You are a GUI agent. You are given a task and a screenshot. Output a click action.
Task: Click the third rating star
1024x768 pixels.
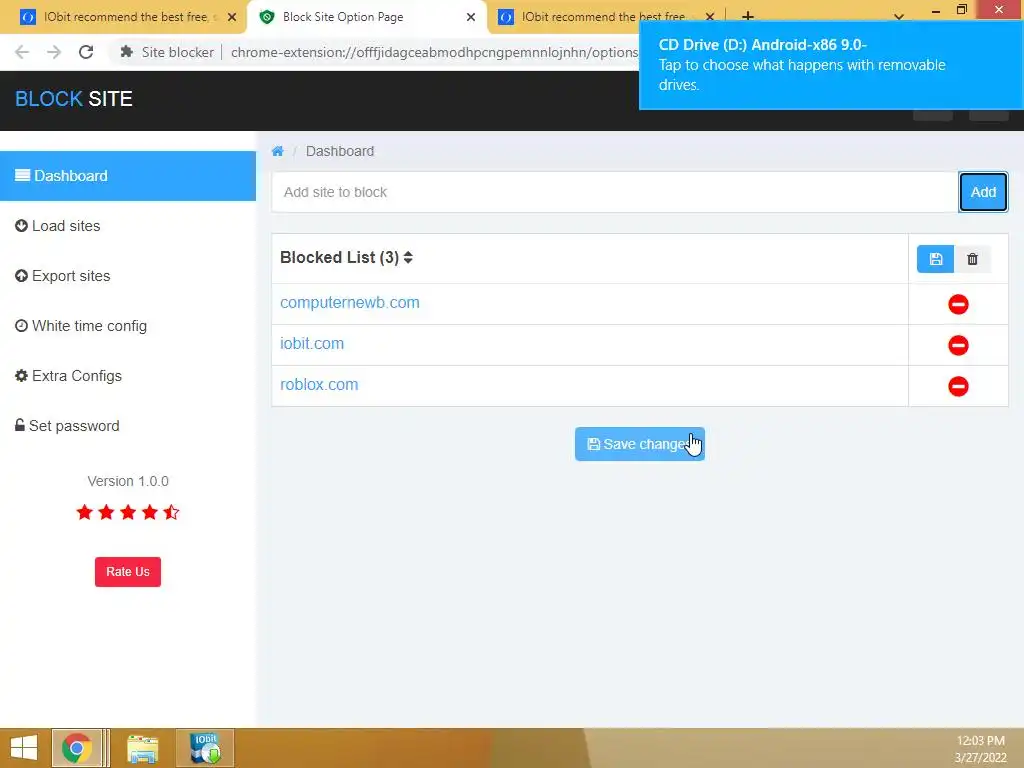(128, 513)
